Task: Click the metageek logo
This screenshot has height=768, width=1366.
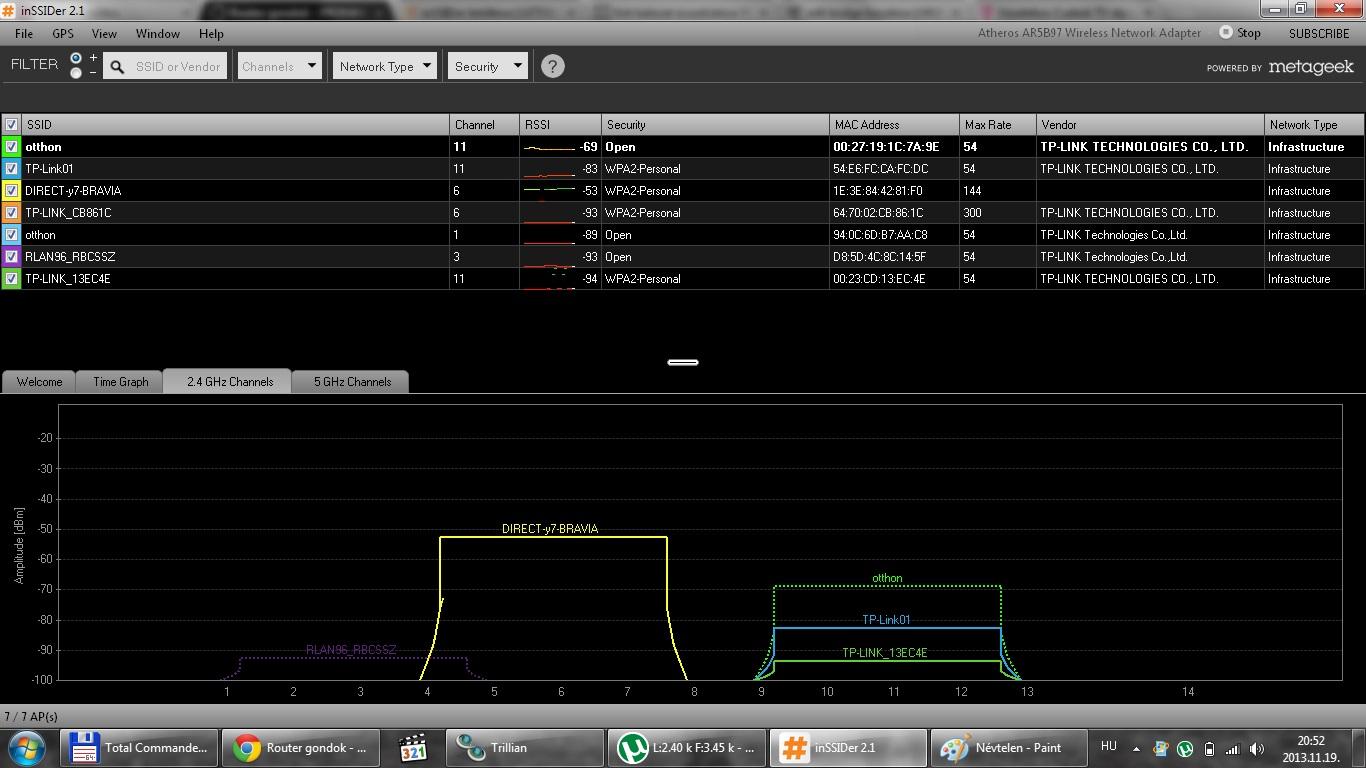Action: pos(1311,67)
